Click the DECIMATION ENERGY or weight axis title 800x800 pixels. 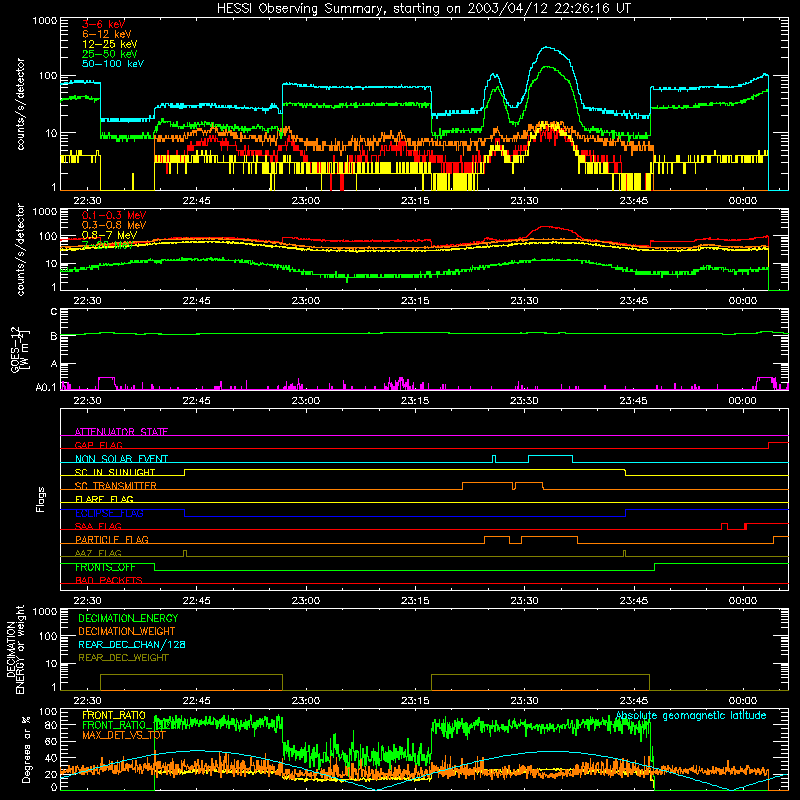coord(15,649)
